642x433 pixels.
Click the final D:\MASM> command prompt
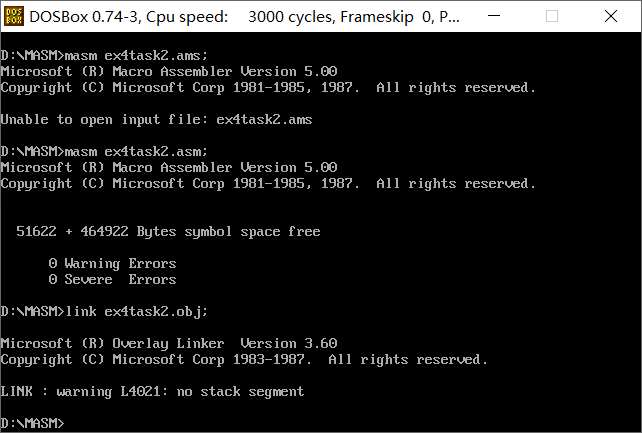tap(32, 423)
